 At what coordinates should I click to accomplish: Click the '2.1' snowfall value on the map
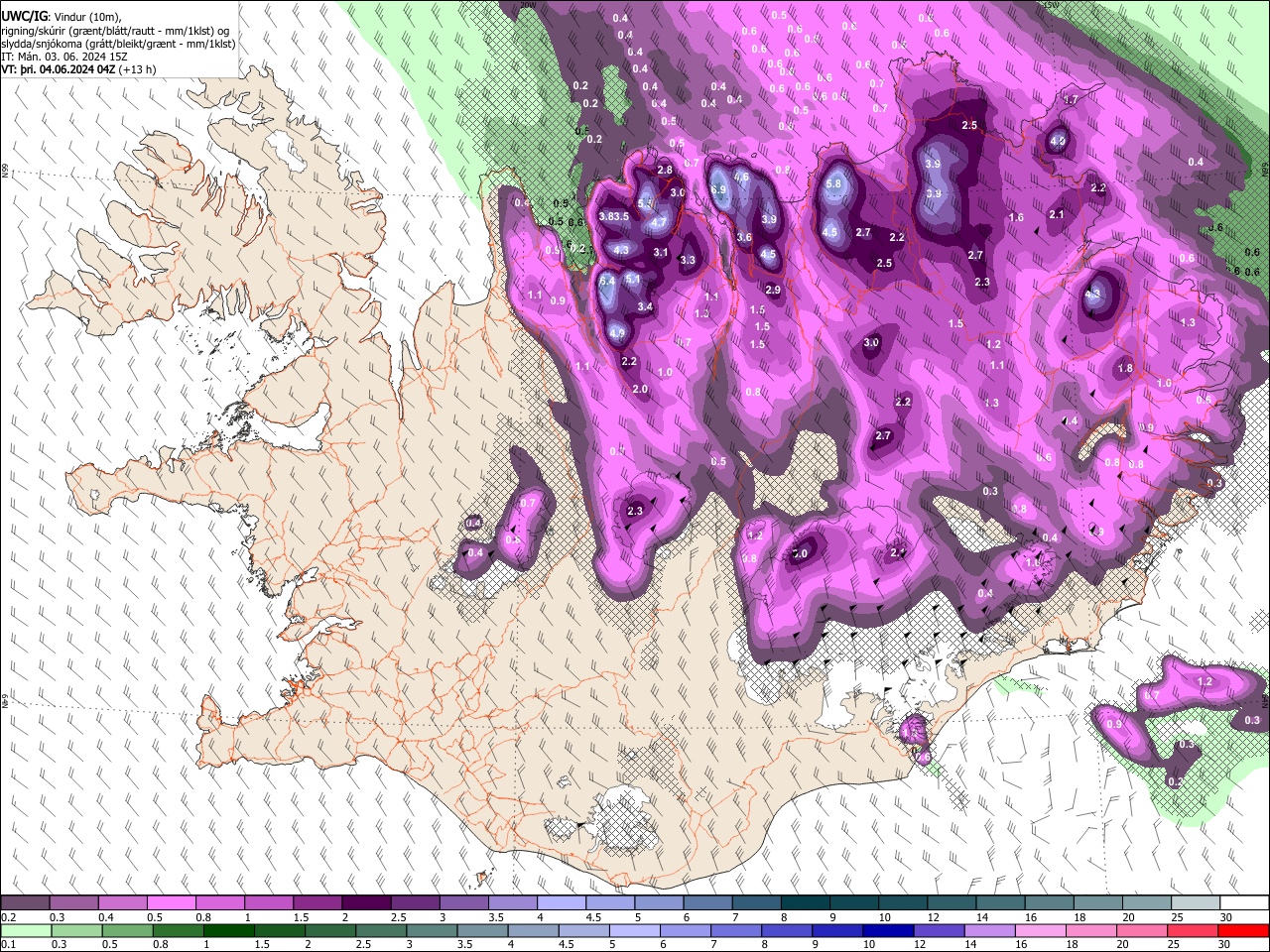pyautogui.click(x=1057, y=214)
